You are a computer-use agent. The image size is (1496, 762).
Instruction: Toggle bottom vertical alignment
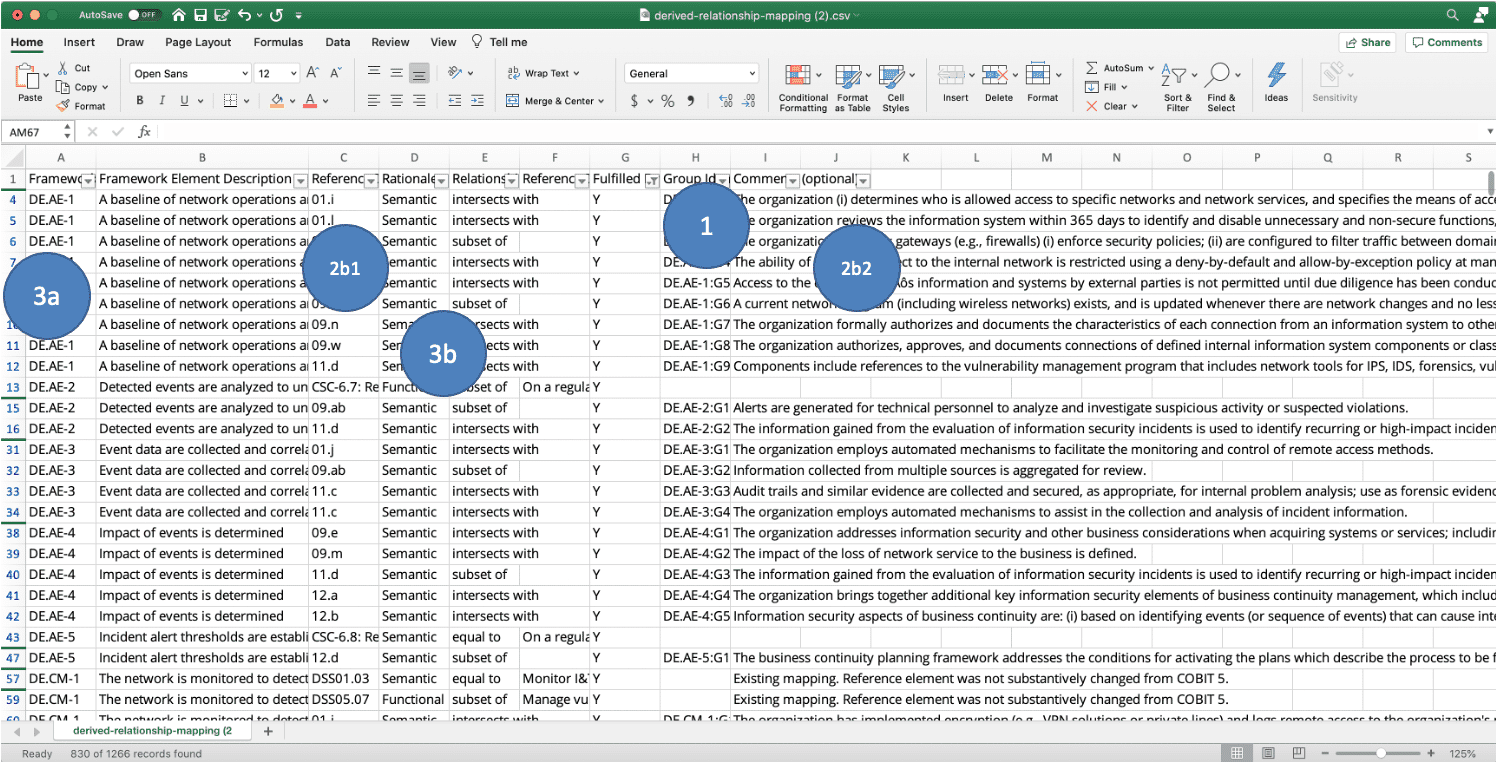click(x=419, y=73)
